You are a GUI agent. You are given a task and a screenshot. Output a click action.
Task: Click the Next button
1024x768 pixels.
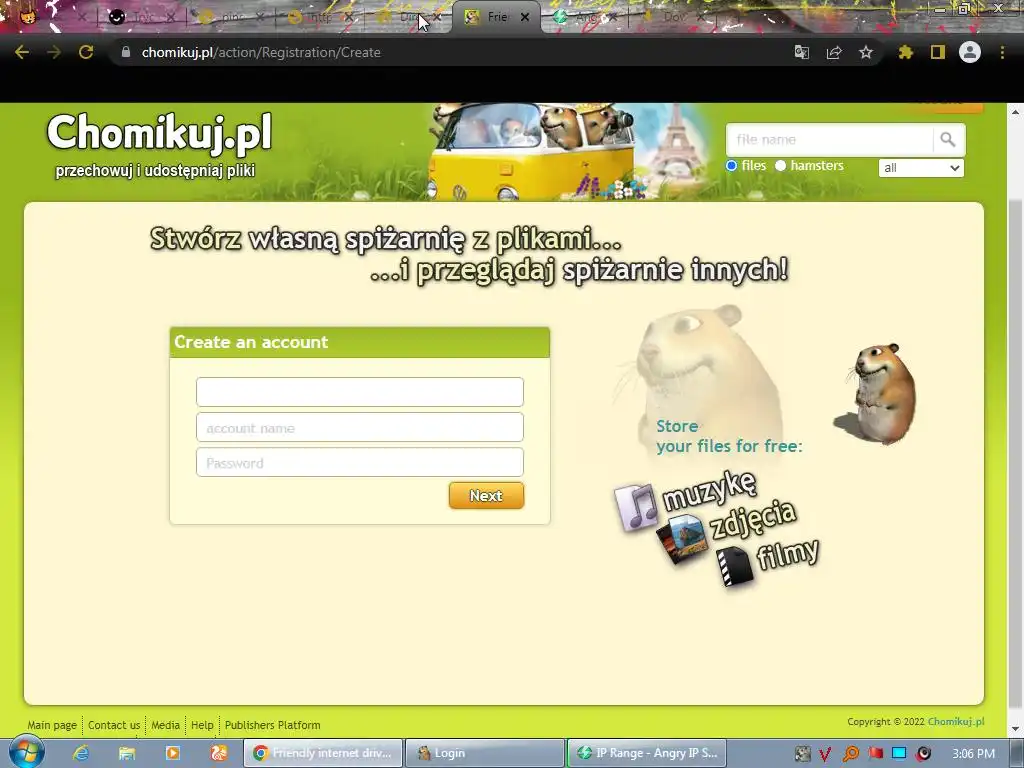tap(486, 496)
